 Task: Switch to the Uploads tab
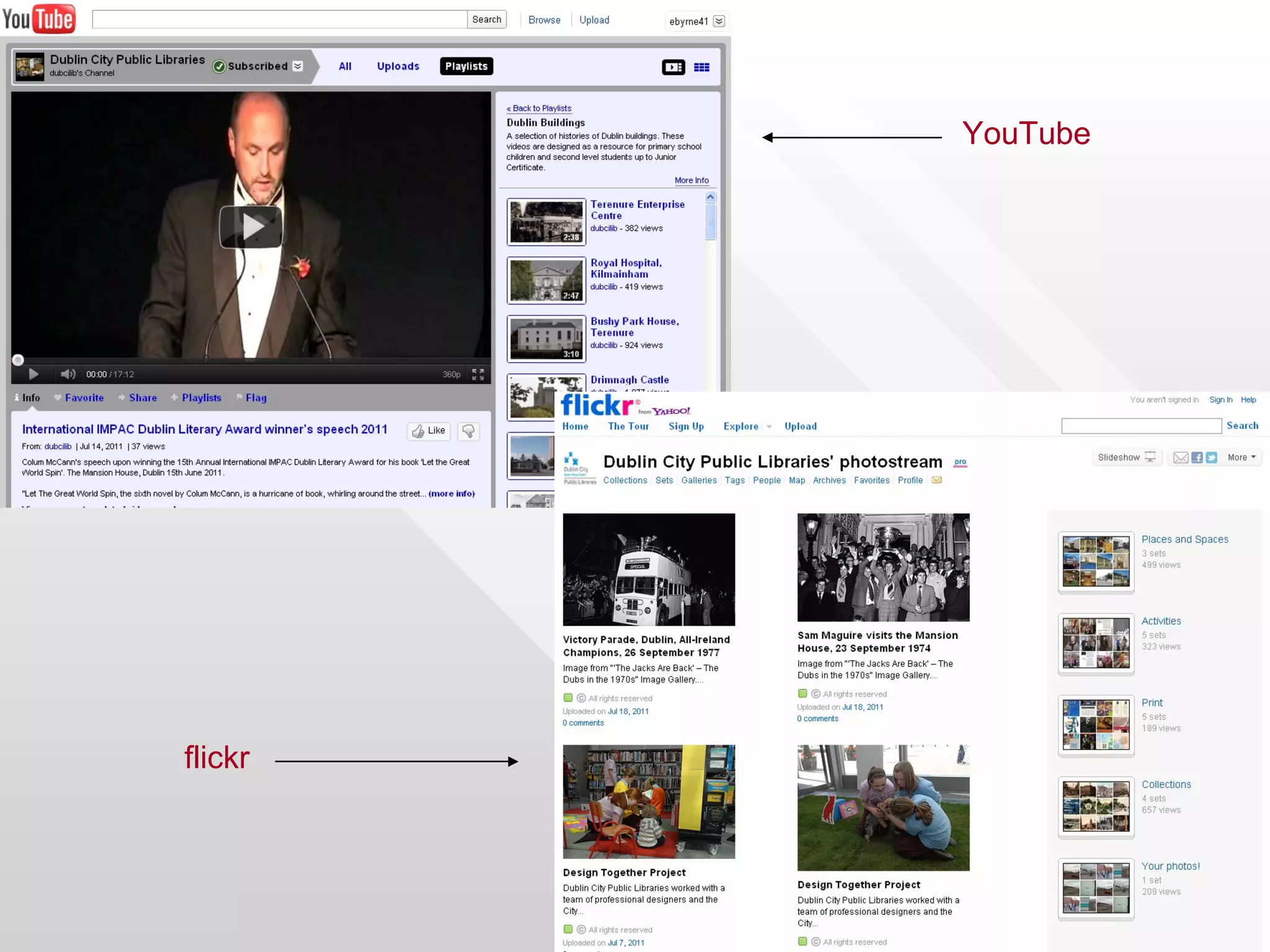[x=398, y=66]
